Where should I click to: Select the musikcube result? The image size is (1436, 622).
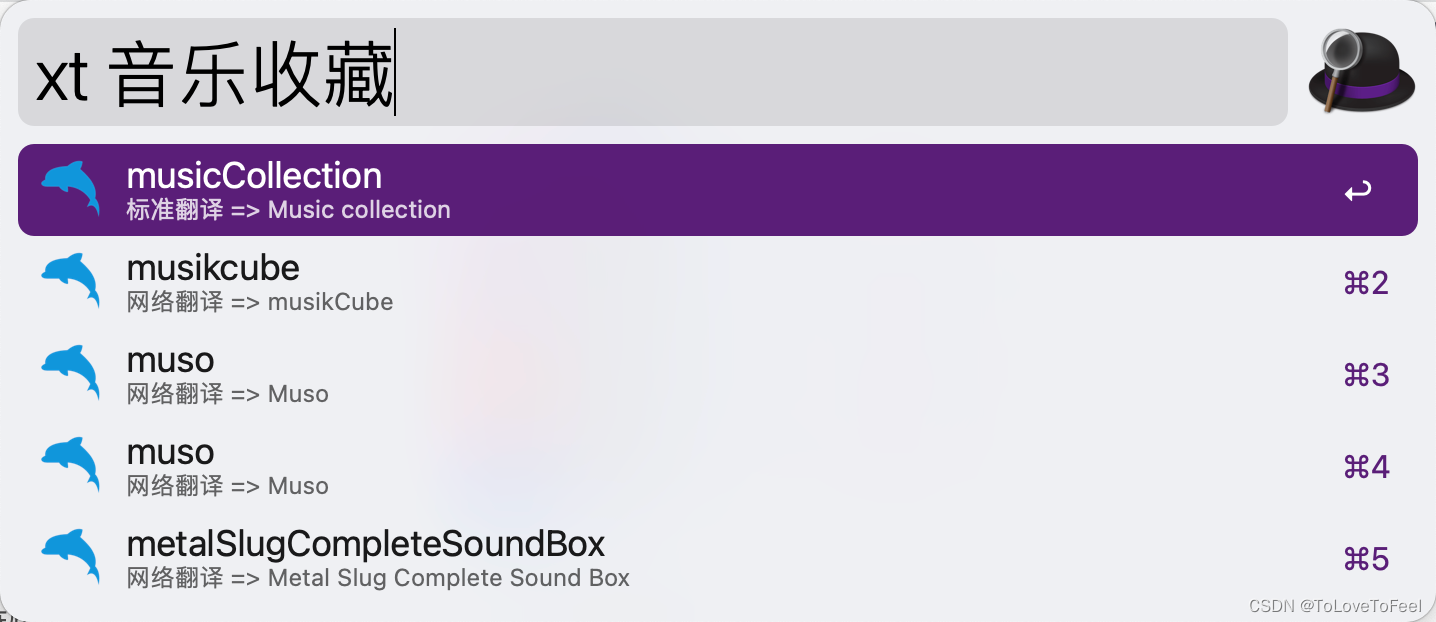[x=718, y=282]
